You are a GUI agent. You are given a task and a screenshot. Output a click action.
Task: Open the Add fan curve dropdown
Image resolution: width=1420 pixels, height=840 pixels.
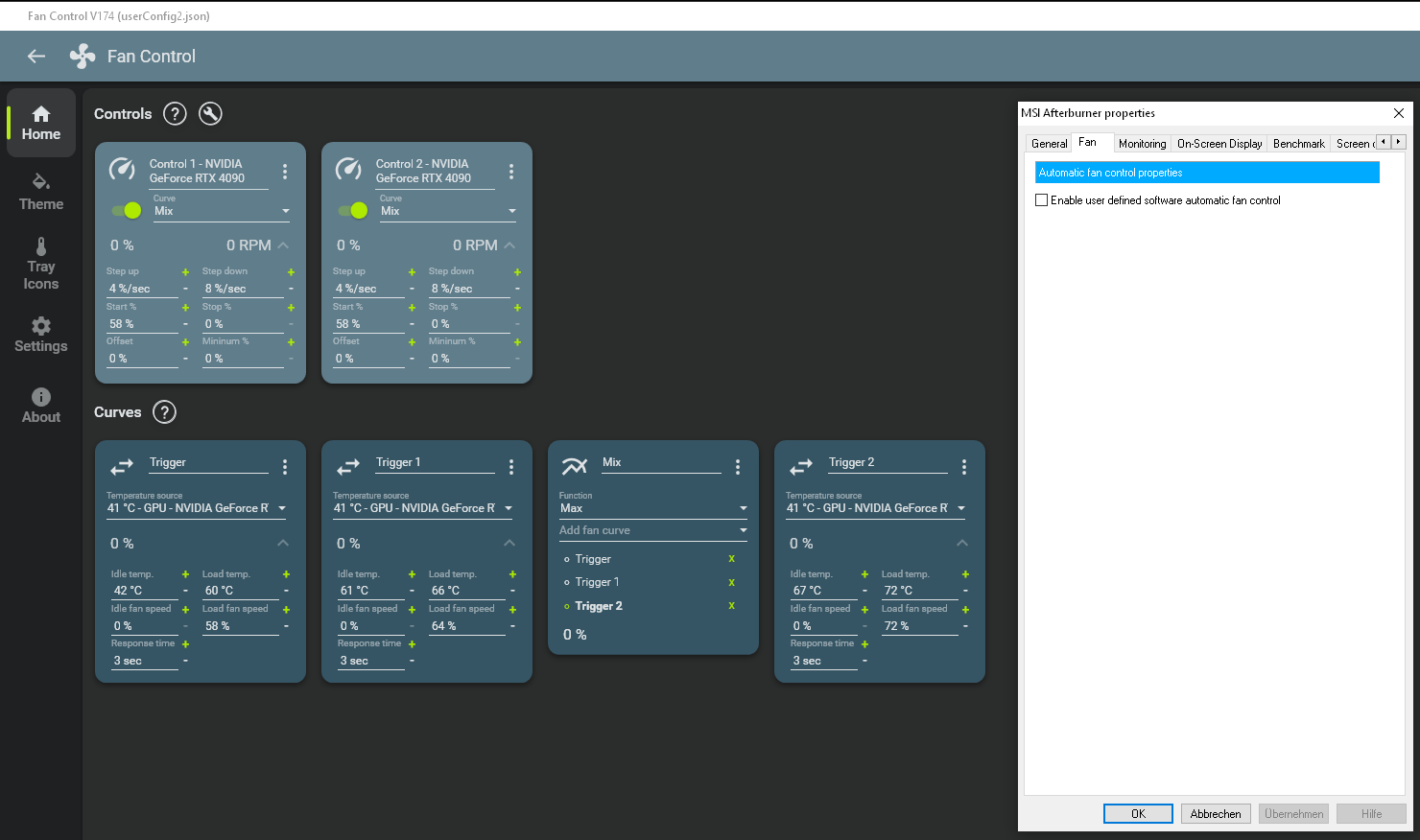point(653,530)
